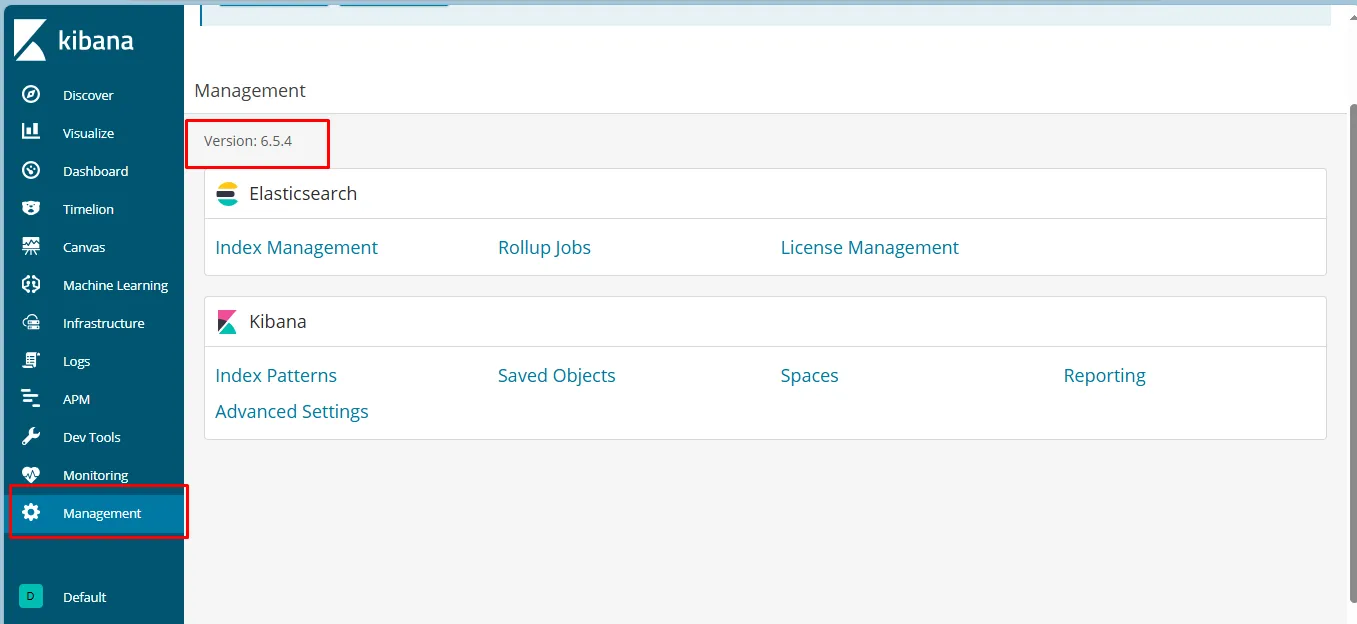Open Infrastructure from the sidebar
This screenshot has height=624, width=1357.
103,323
